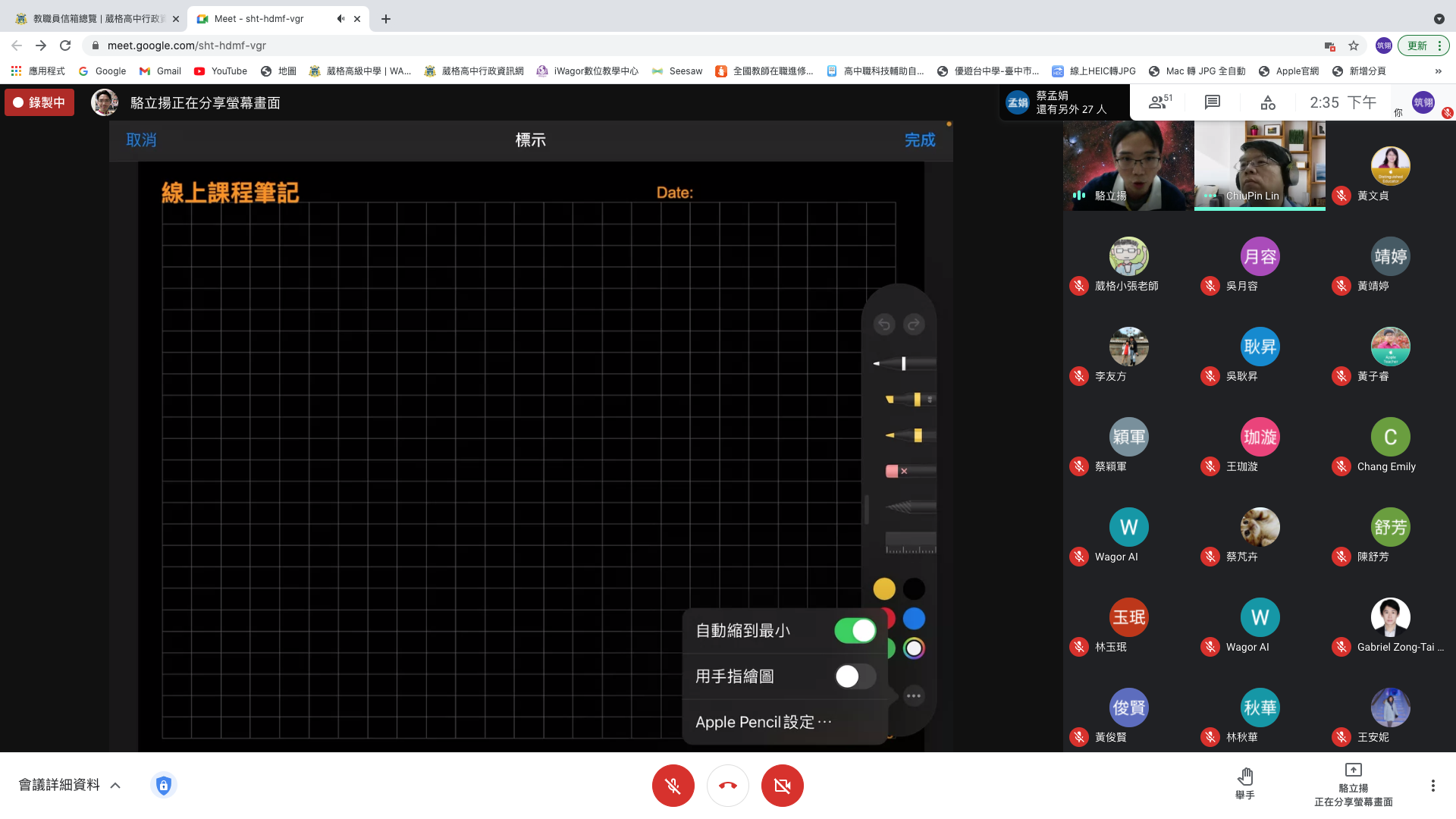
Task: Open the three-dot more options menu
Action: 1432,786
